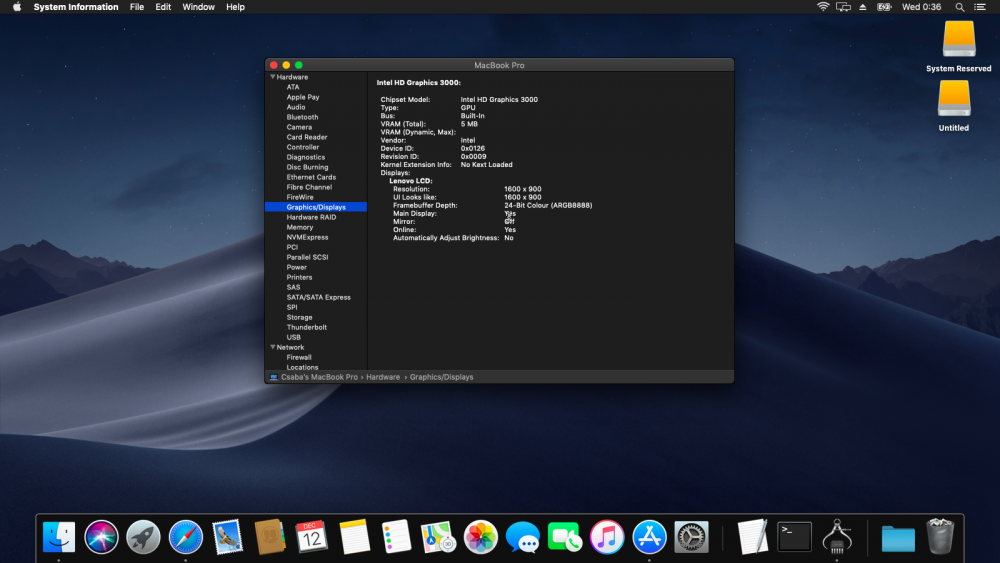Image resolution: width=1000 pixels, height=563 pixels.
Task: Open Spotlight search magnifier icon
Action: [x=959, y=7]
